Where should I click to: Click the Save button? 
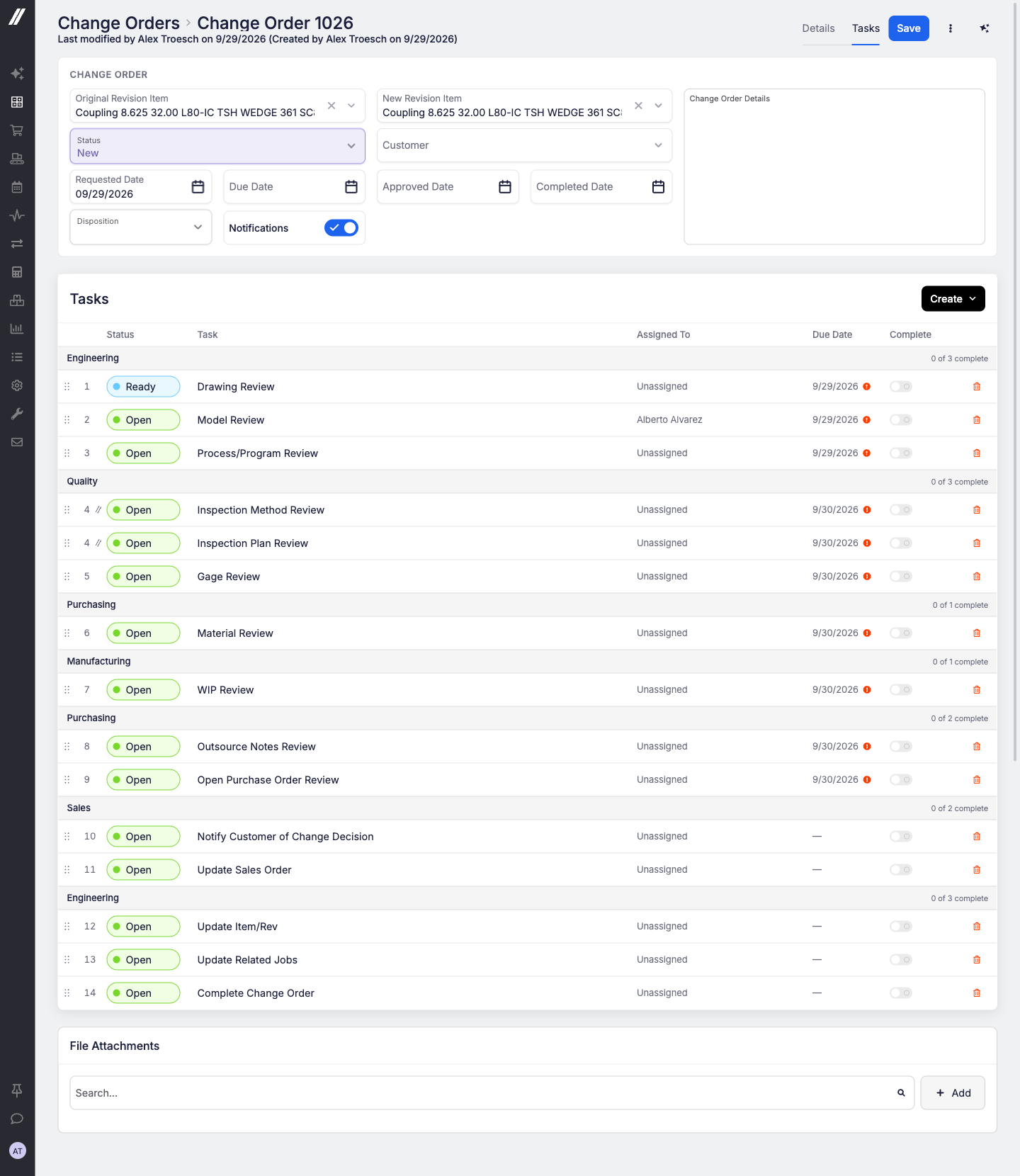pyautogui.click(x=909, y=28)
